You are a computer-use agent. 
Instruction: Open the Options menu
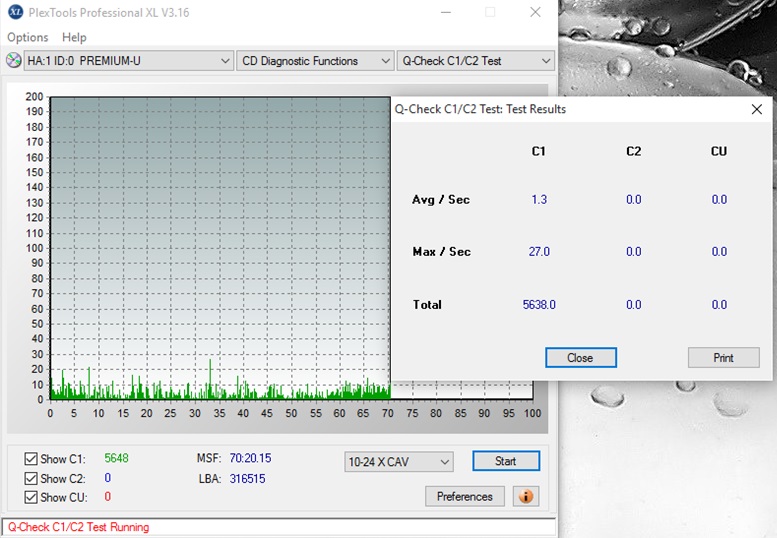[28, 37]
